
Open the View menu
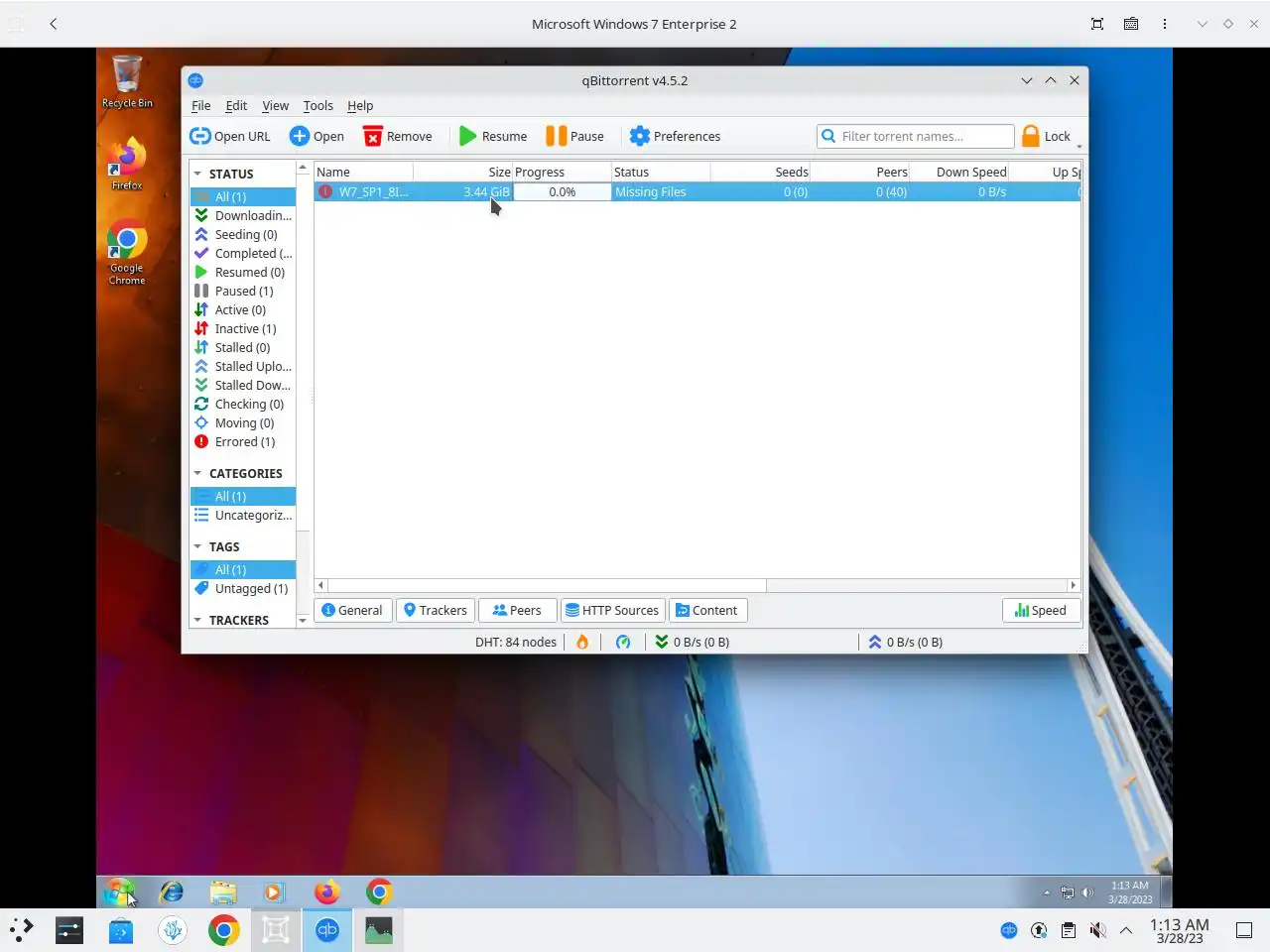coord(275,105)
